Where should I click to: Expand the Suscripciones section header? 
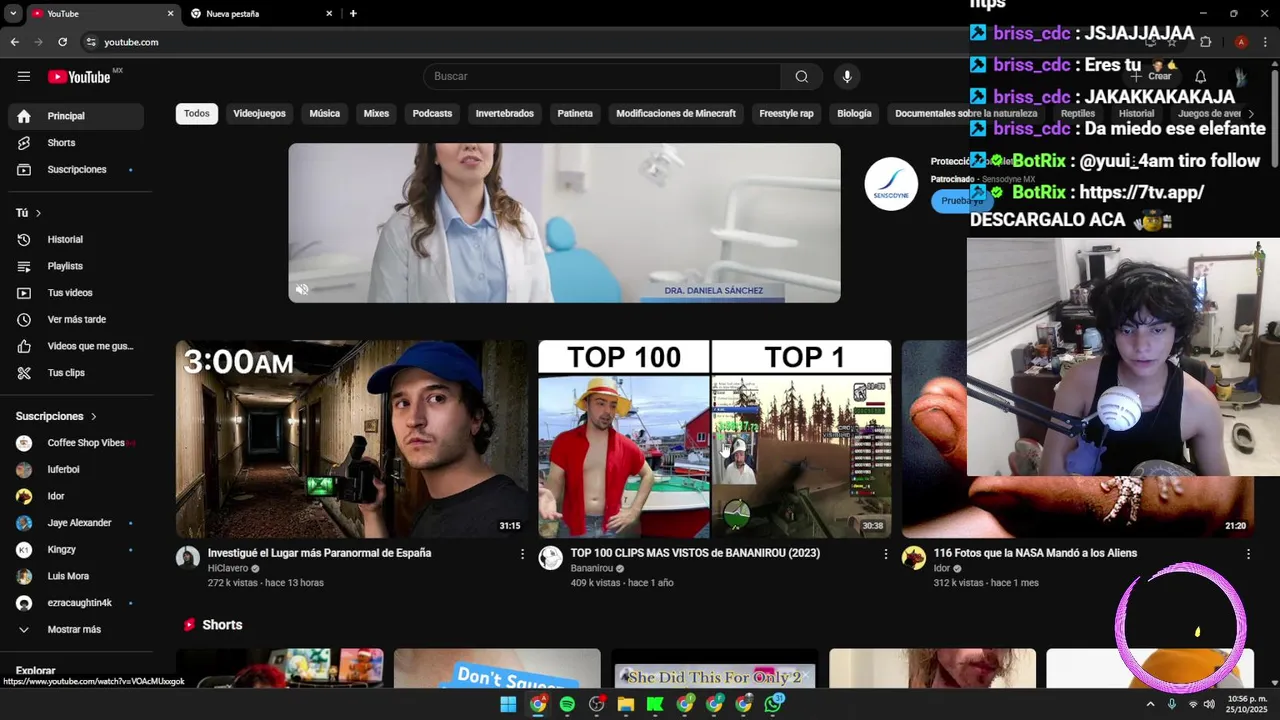57,416
